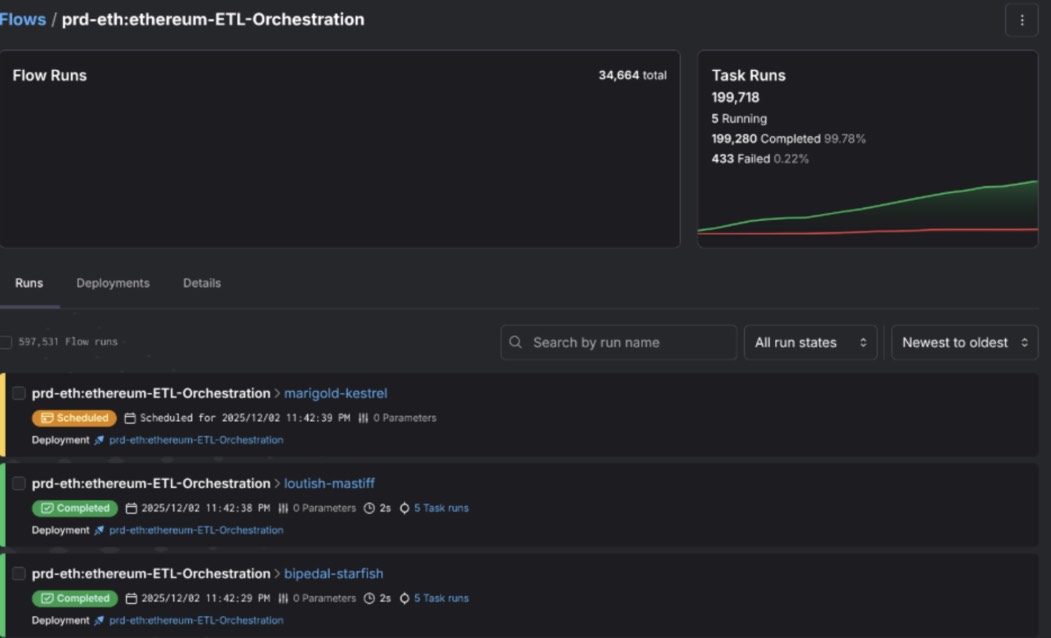Click Completed badge of loutish-mastiff run
This screenshot has width=1051, height=638.
click(75, 509)
